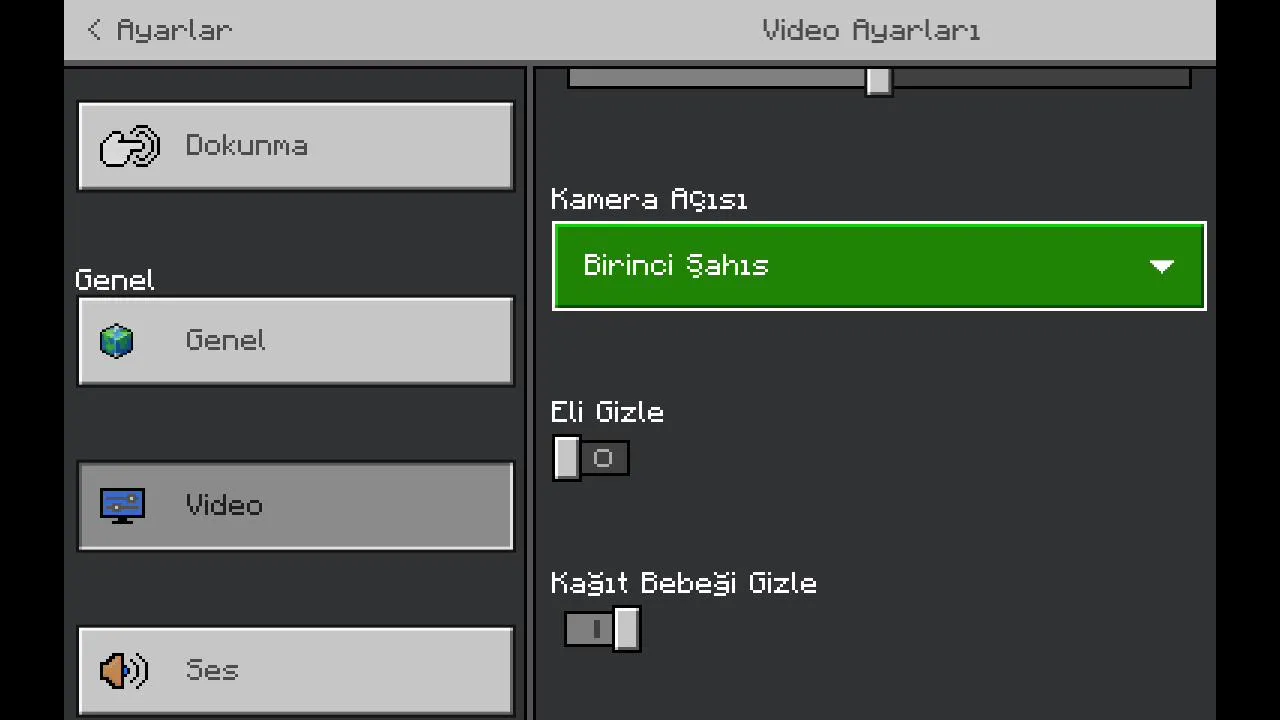Click the Kamera Açısı label
This screenshot has width=1280, height=720.
tap(649, 199)
